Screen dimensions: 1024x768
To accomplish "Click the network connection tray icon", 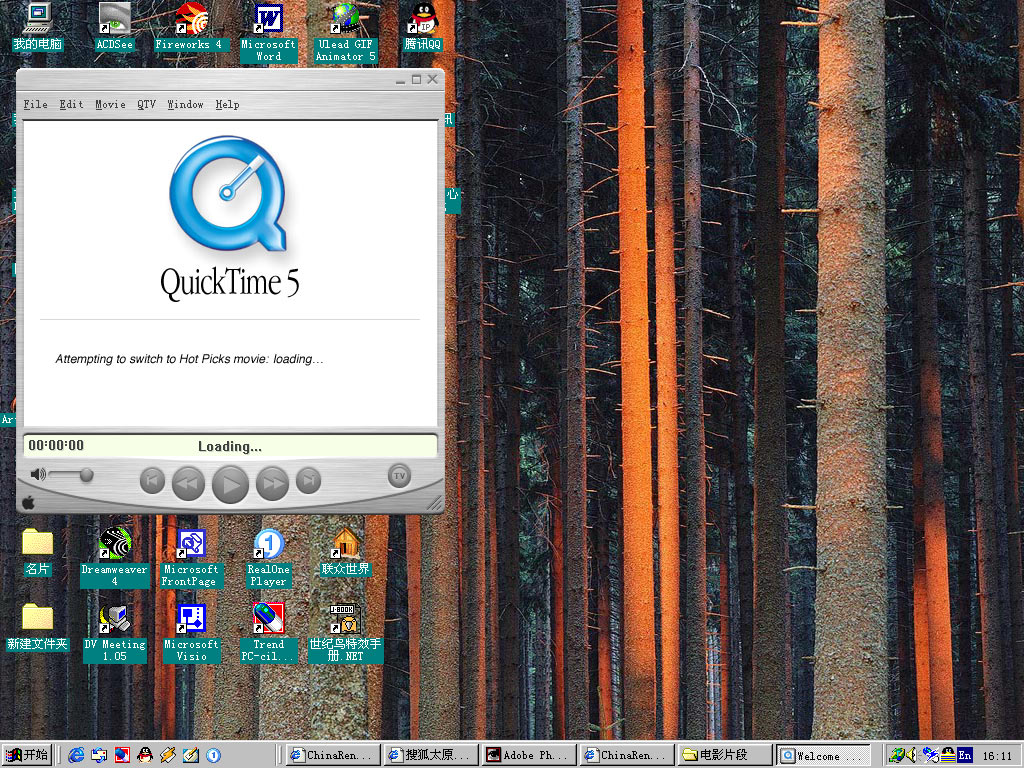I will tap(897, 755).
